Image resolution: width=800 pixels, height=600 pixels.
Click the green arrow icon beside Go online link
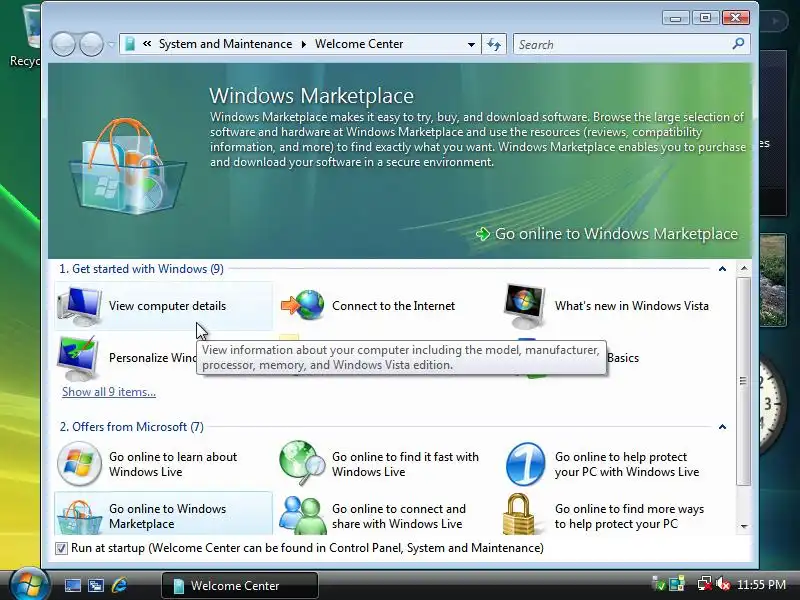click(483, 234)
